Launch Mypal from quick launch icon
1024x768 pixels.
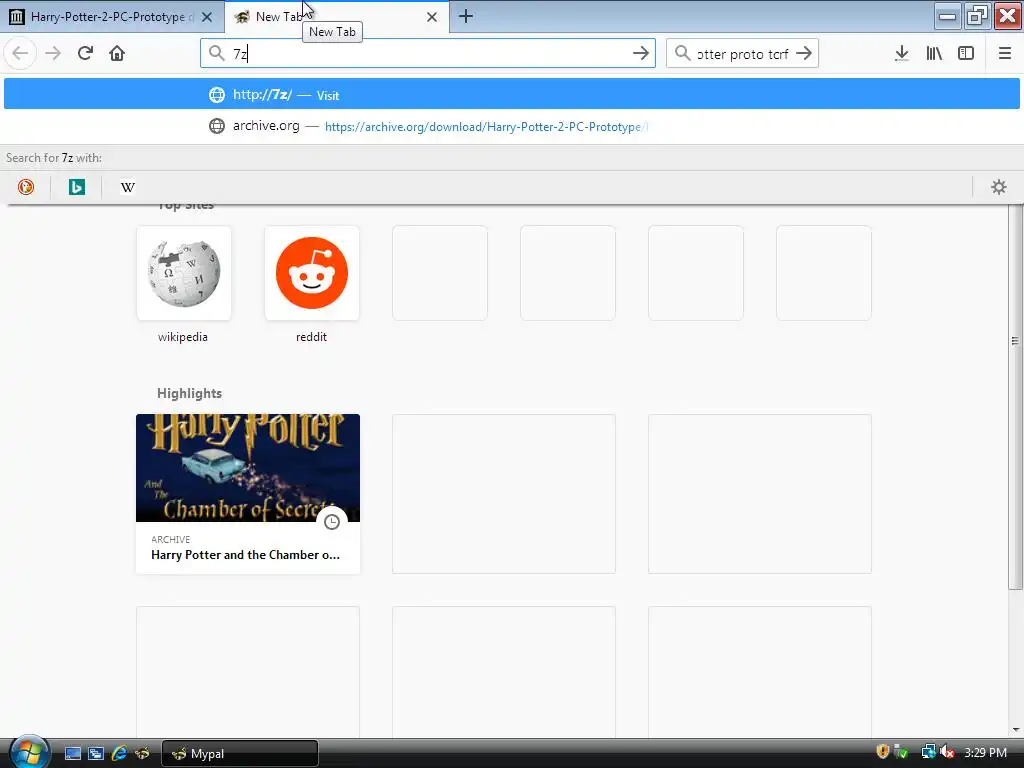click(142, 754)
